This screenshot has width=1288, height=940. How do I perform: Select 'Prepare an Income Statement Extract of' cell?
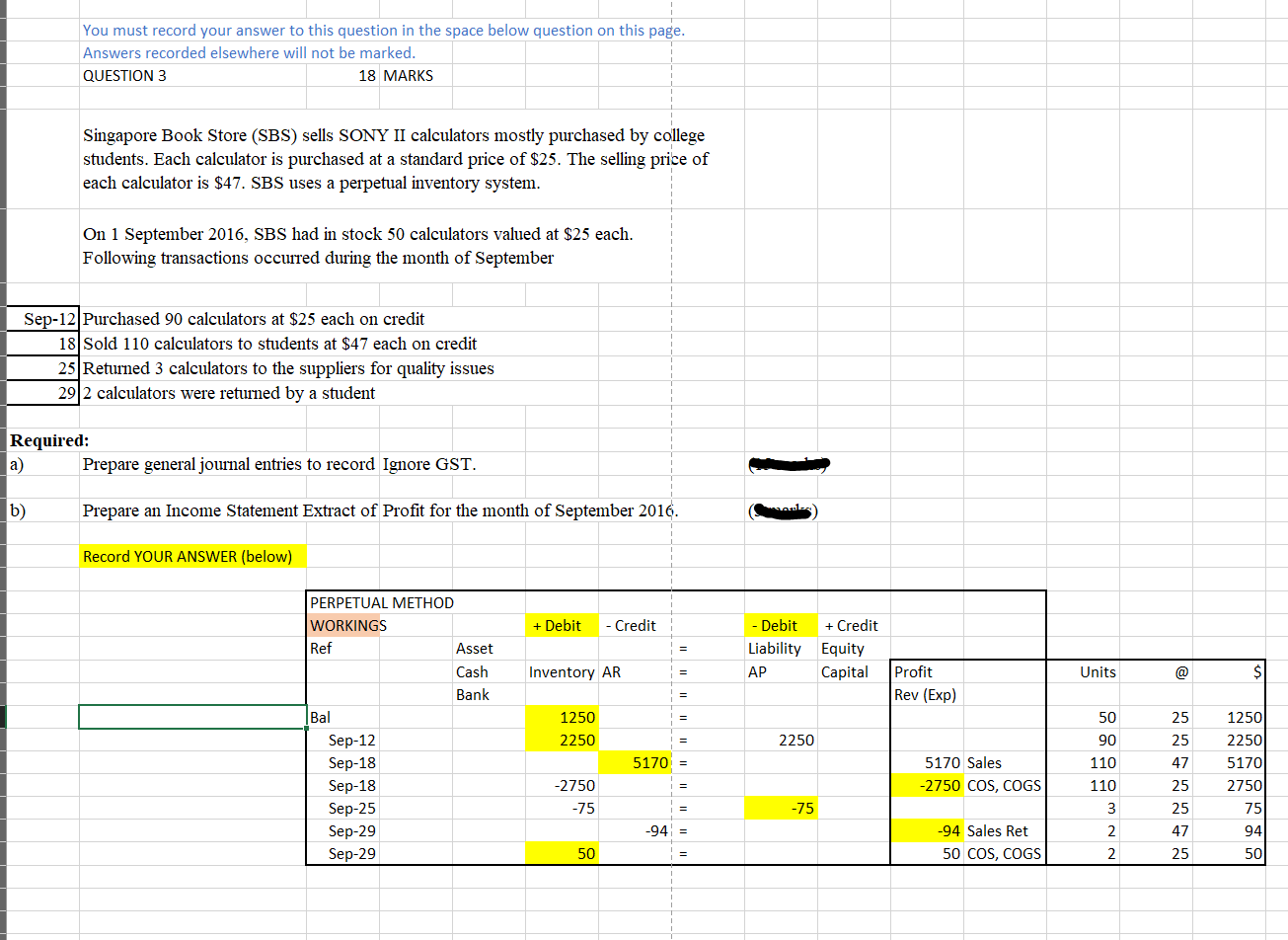[230, 510]
